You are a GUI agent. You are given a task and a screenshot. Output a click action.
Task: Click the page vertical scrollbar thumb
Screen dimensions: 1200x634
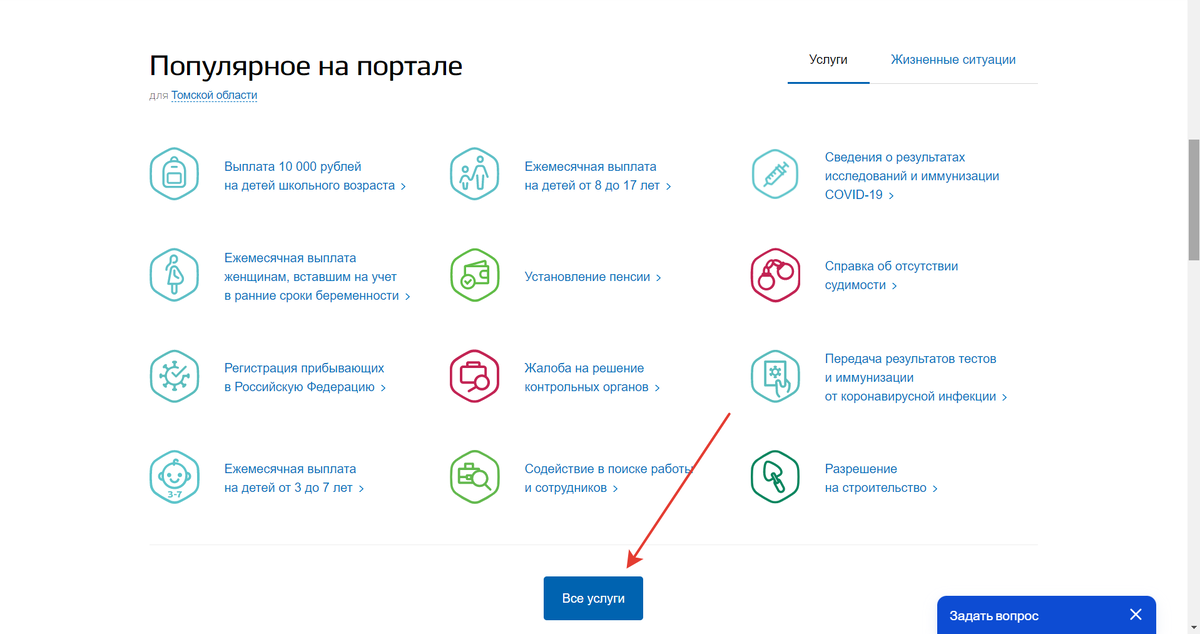pyautogui.click(x=1193, y=199)
